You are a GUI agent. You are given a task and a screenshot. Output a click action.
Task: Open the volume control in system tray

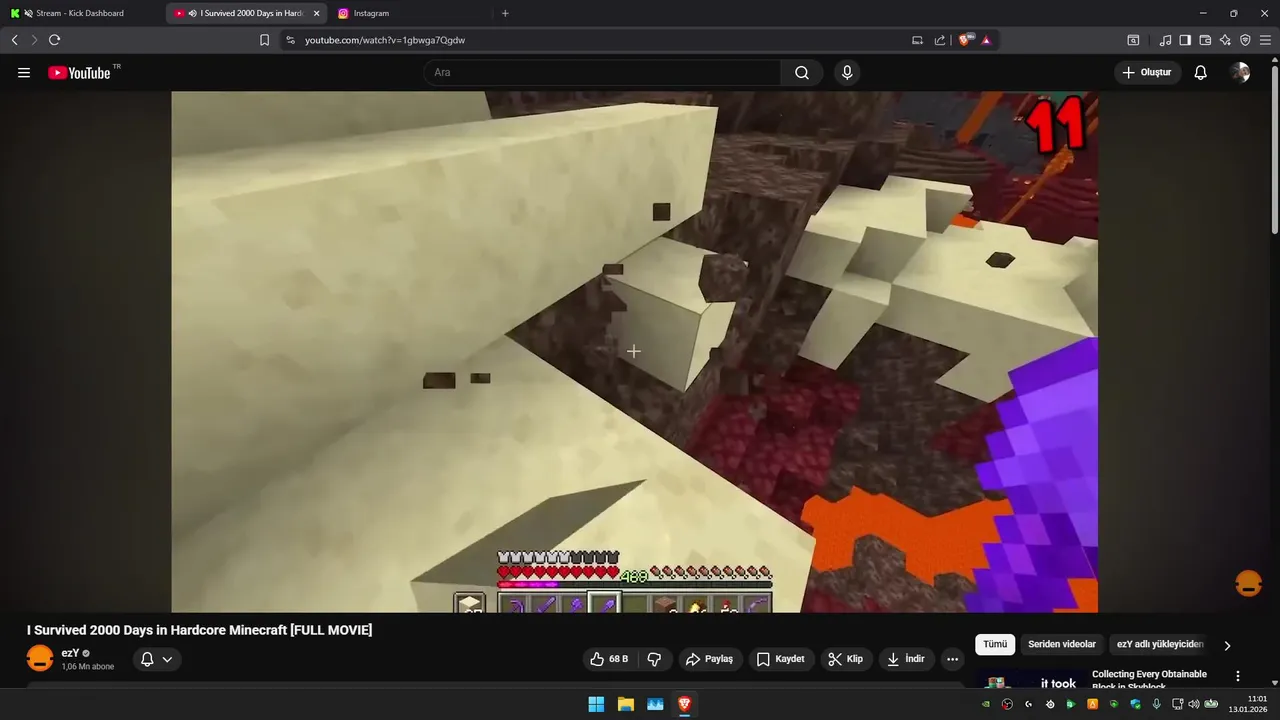[1193, 704]
